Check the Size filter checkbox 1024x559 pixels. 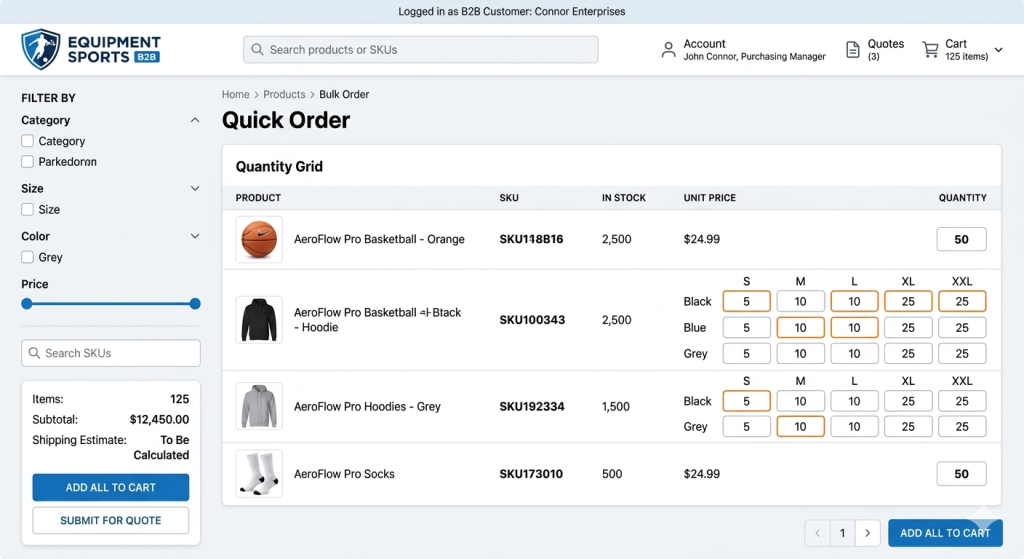click(27, 210)
